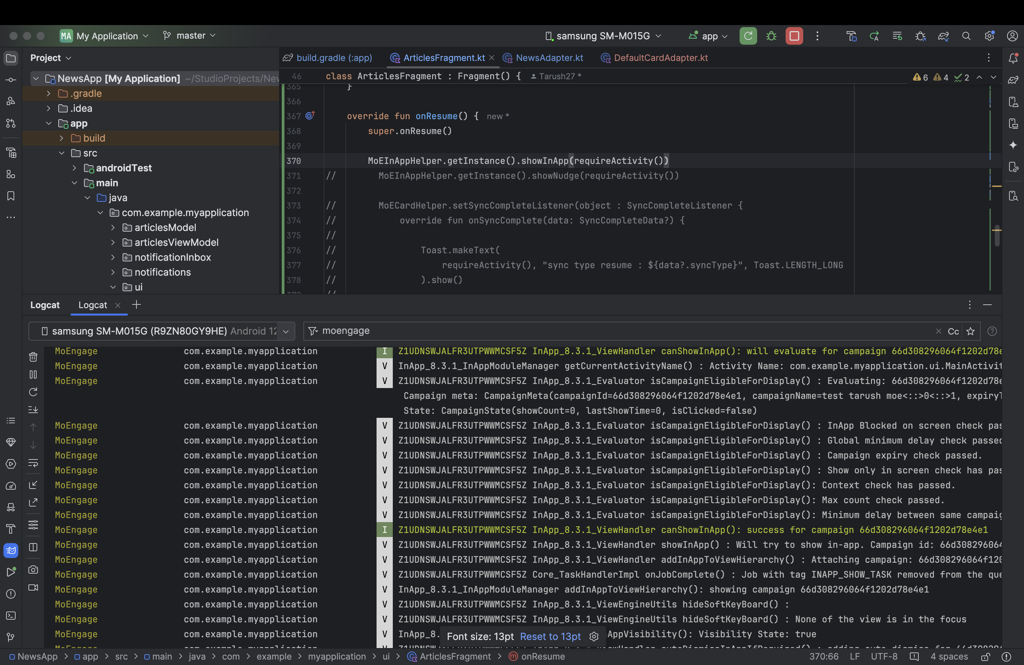The height and width of the screenshot is (665, 1024).
Task: Toggle soft-wrap in logcat side toolbar
Action: point(33,462)
